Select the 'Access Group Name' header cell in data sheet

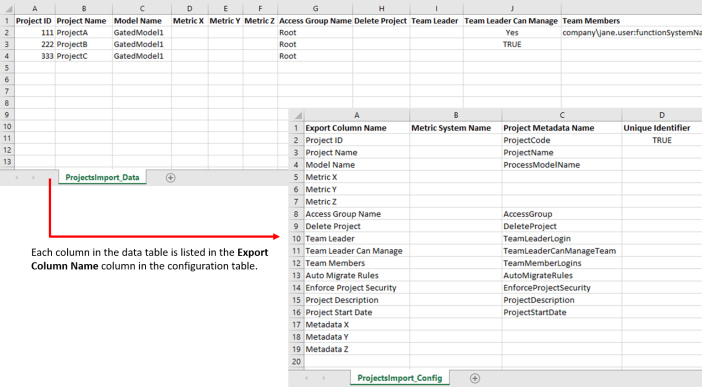click(x=315, y=21)
